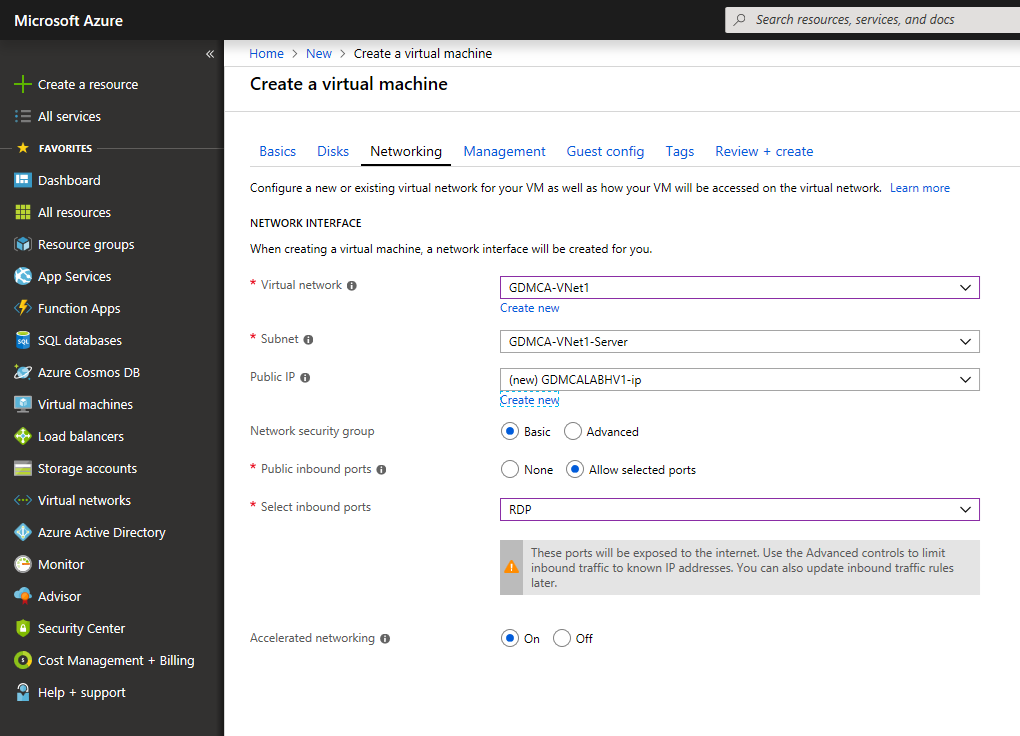
Task: Select the Networking tab
Action: coord(406,151)
